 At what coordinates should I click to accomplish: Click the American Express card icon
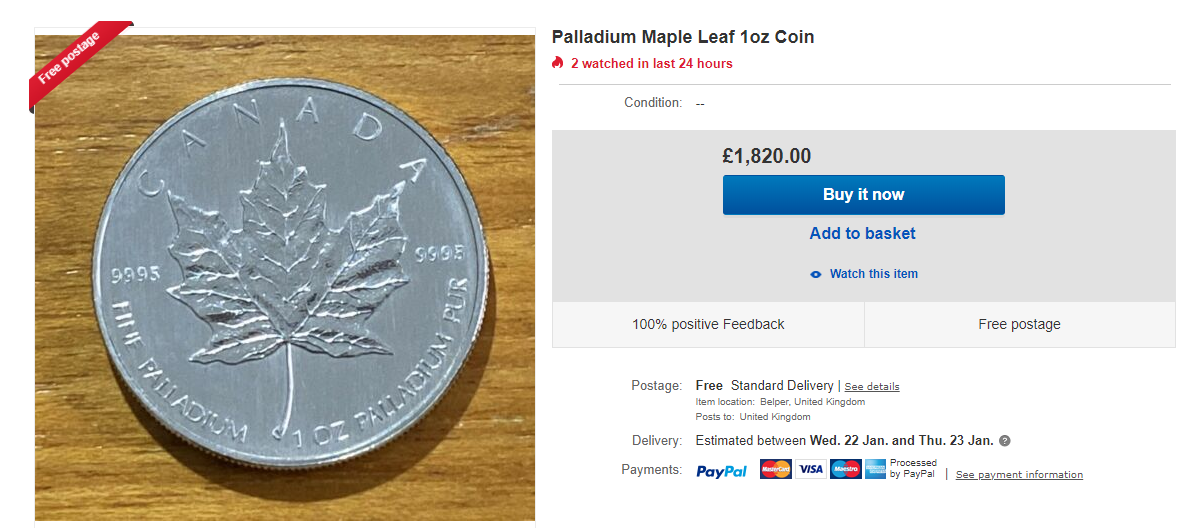coord(875,469)
